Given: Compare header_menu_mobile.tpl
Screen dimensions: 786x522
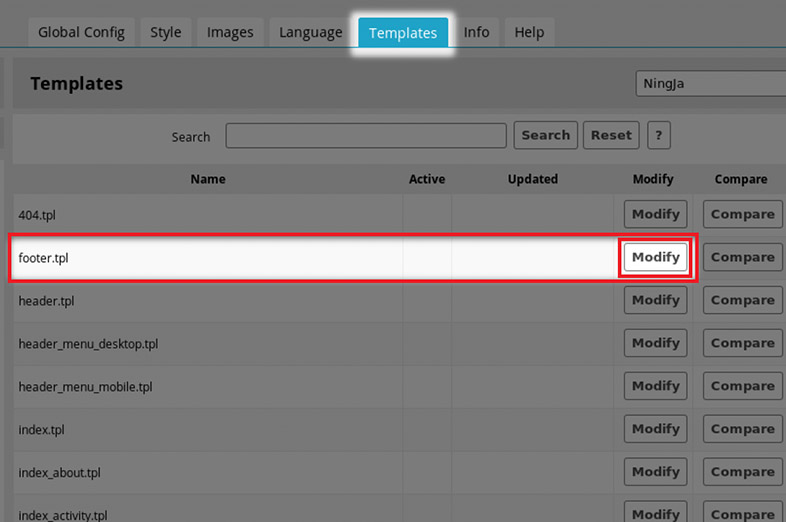Looking at the screenshot, I should (743, 386).
